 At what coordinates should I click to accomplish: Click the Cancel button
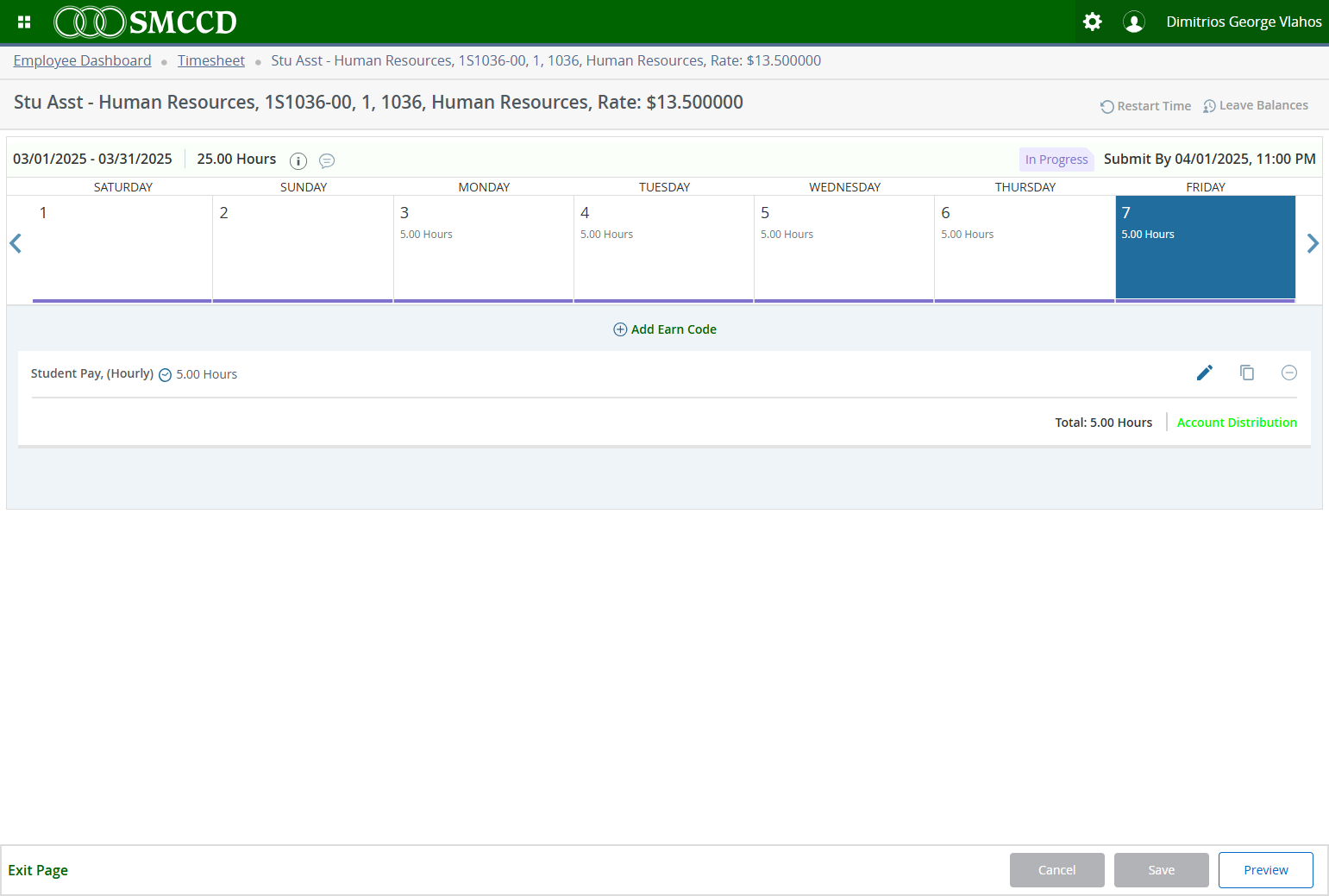click(1057, 870)
